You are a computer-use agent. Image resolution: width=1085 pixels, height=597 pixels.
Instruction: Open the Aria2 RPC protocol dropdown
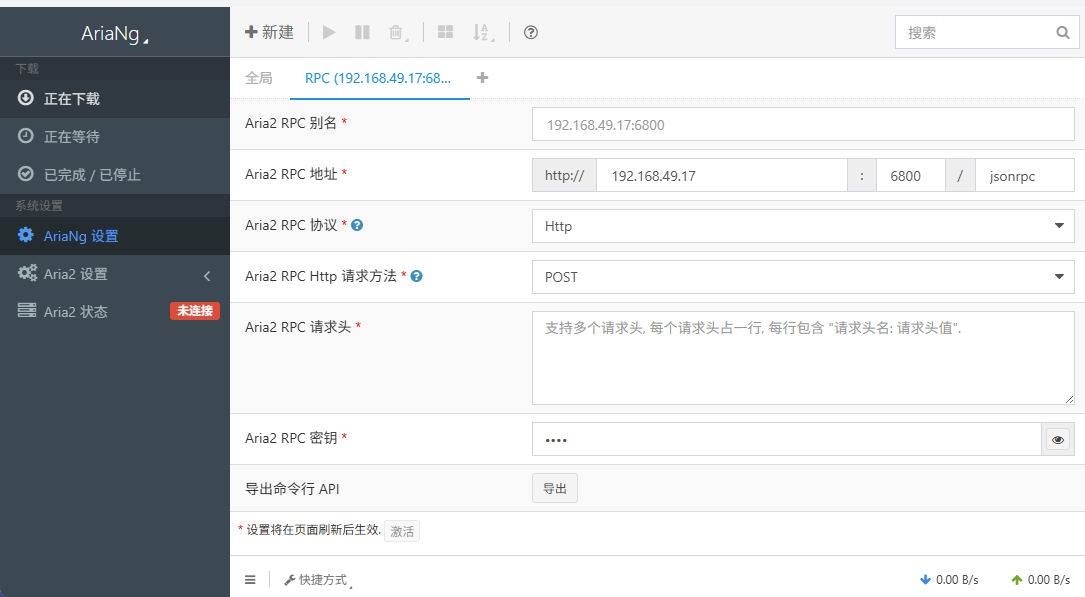(802, 226)
